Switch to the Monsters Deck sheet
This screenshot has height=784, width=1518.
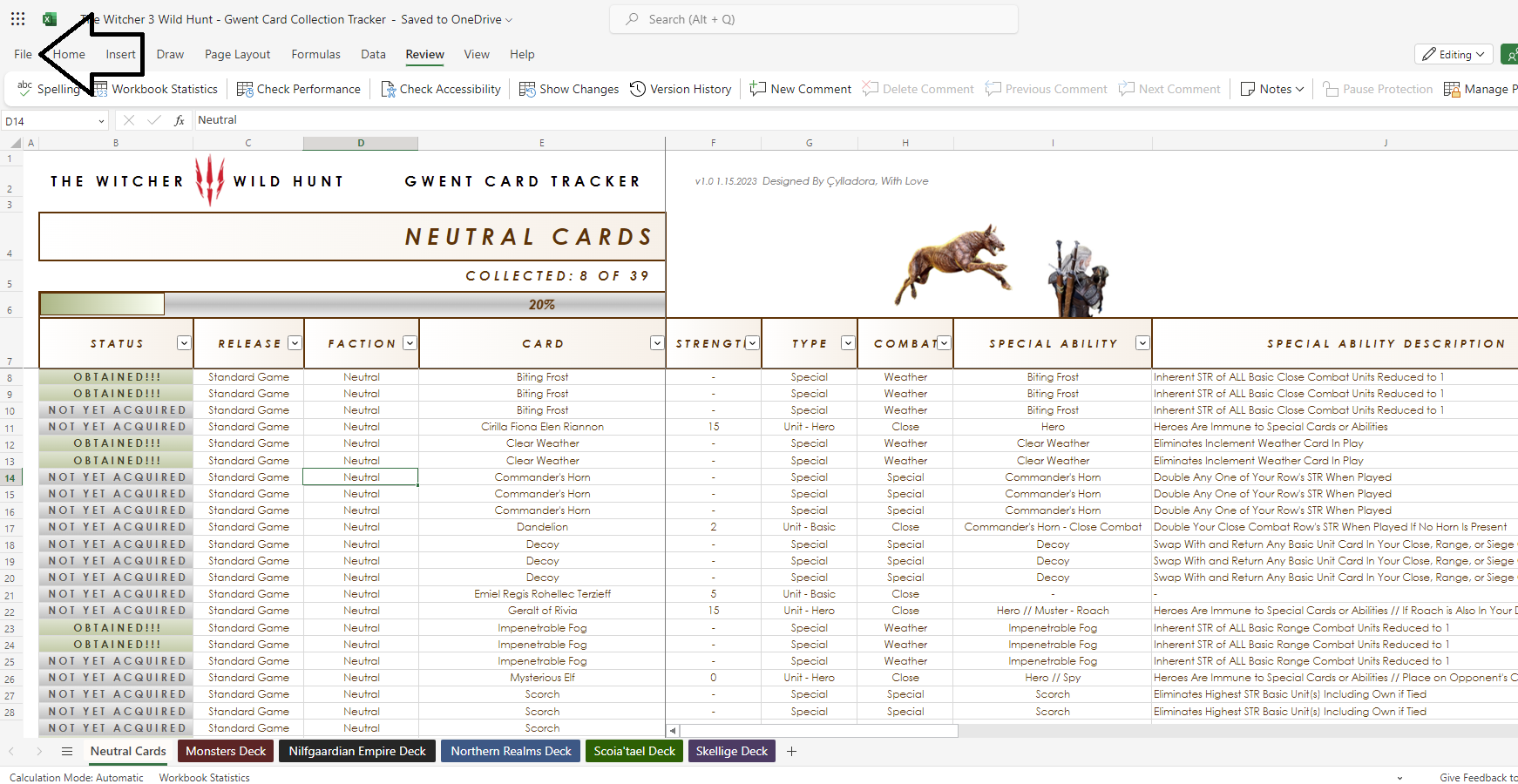click(x=226, y=751)
